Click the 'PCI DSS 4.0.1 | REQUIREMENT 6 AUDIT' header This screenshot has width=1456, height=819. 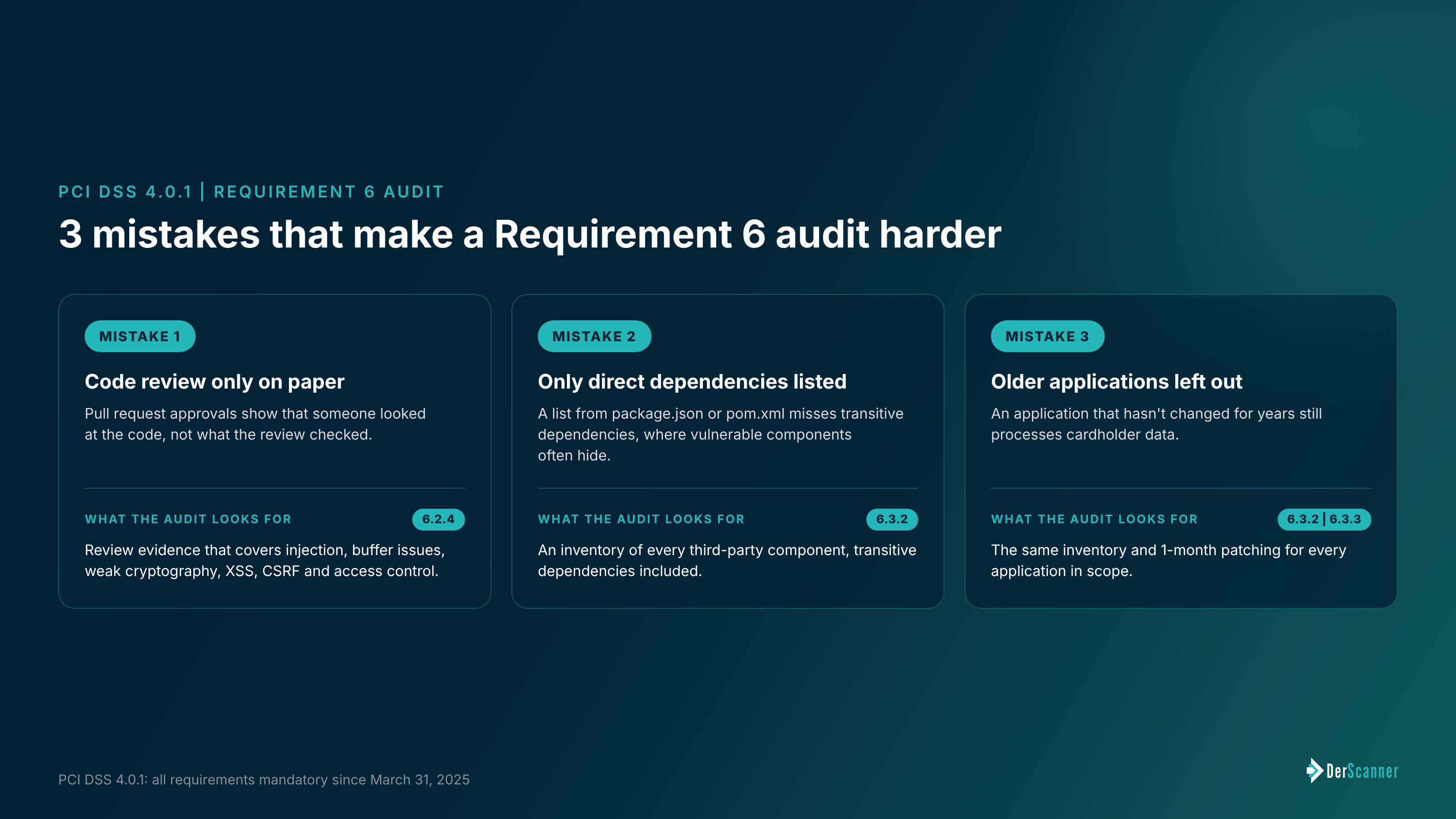point(251,192)
